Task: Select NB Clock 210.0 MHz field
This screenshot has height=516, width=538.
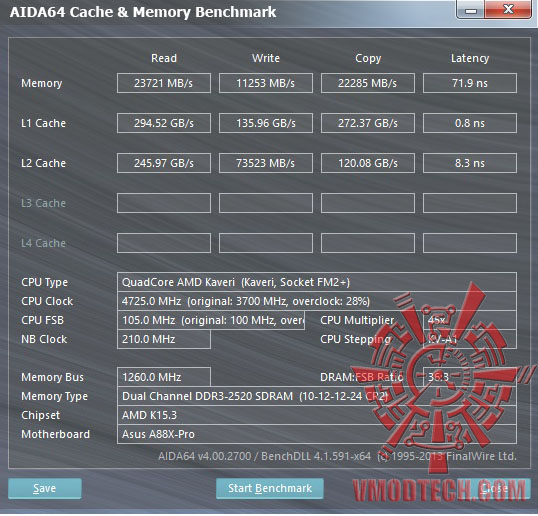Action: pyautogui.click(x=164, y=339)
